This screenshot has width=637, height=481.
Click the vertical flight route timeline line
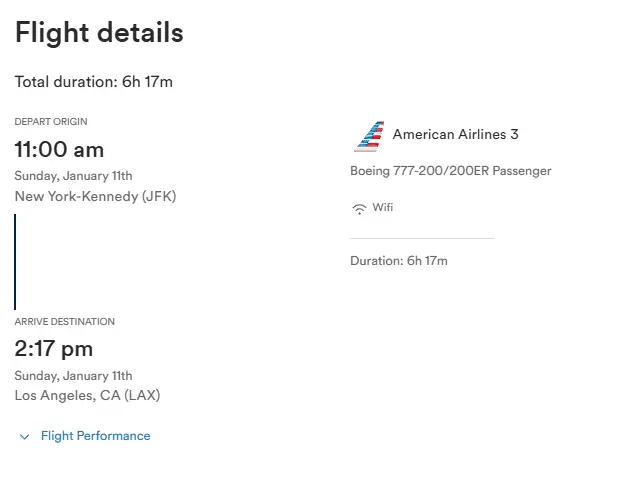point(15,261)
